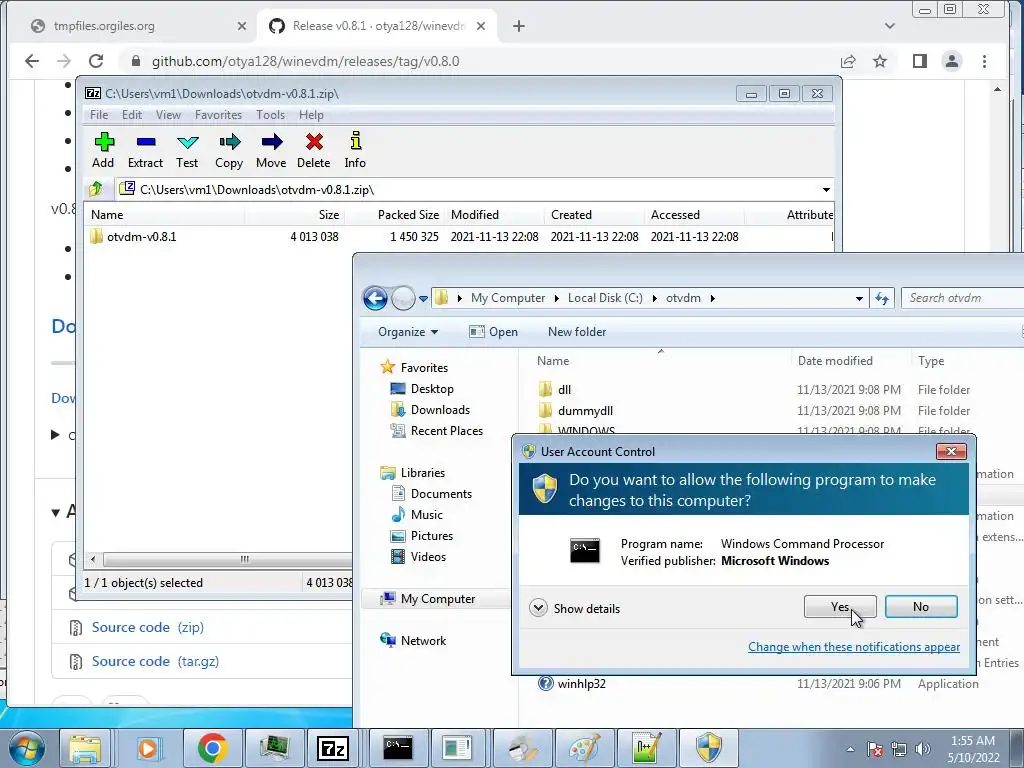Open the Command Prompt taskbar icon
Screen dimensions: 1024x768
pos(397,748)
